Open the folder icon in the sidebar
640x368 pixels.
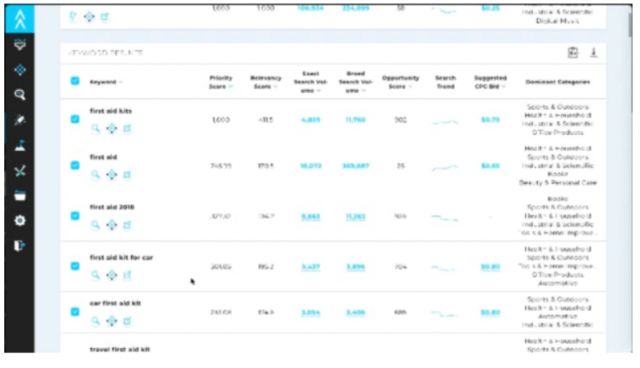coord(20,196)
